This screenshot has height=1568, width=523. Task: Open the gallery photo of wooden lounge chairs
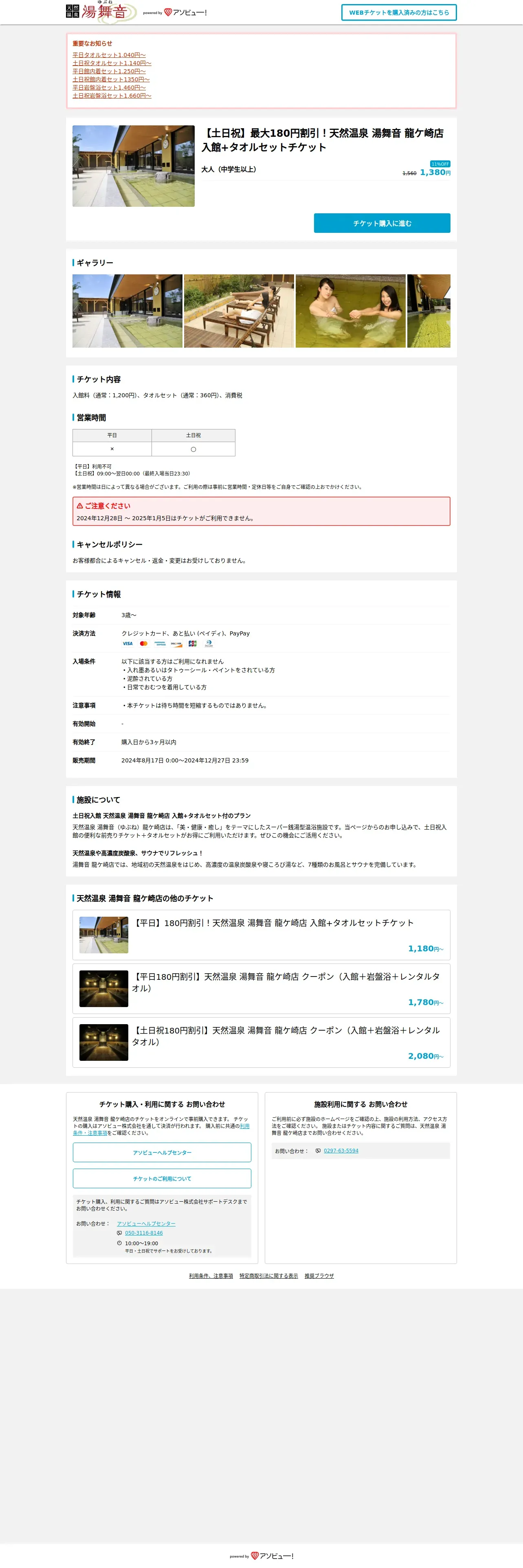(239, 311)
